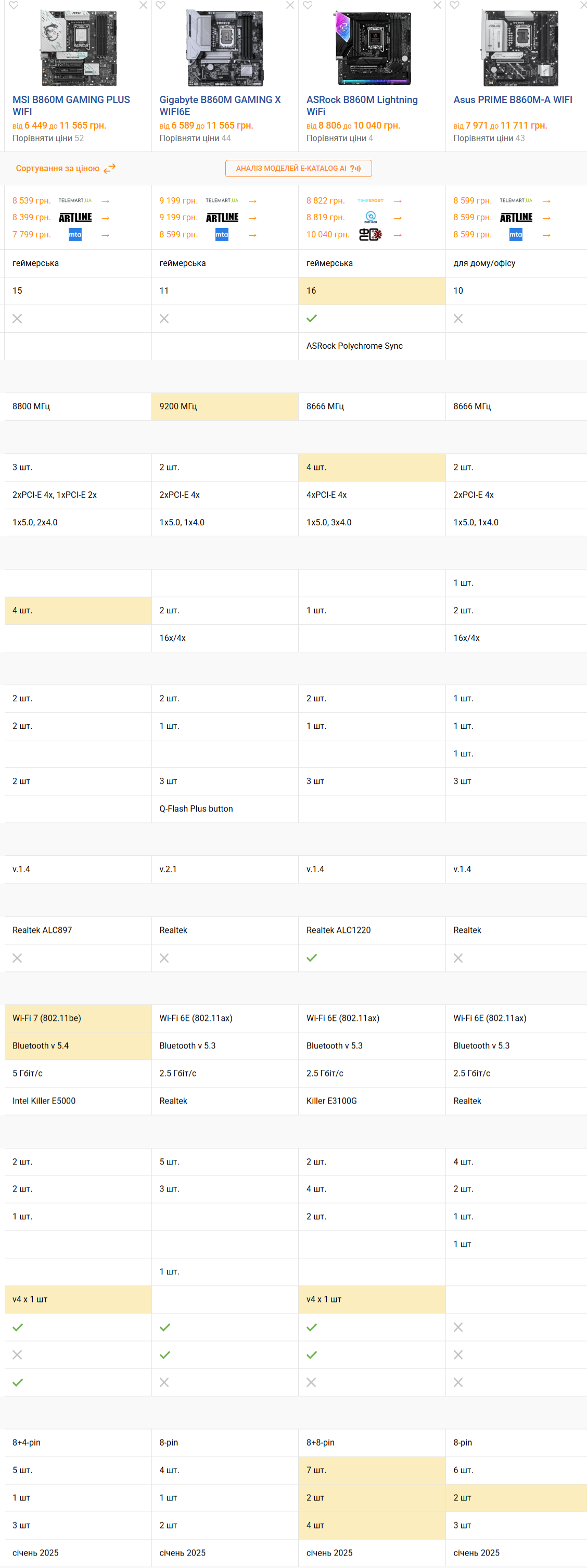587x1568 pixels.
Task: Go to the 8 539 грн. price offer
Action: tap(32, 201)
